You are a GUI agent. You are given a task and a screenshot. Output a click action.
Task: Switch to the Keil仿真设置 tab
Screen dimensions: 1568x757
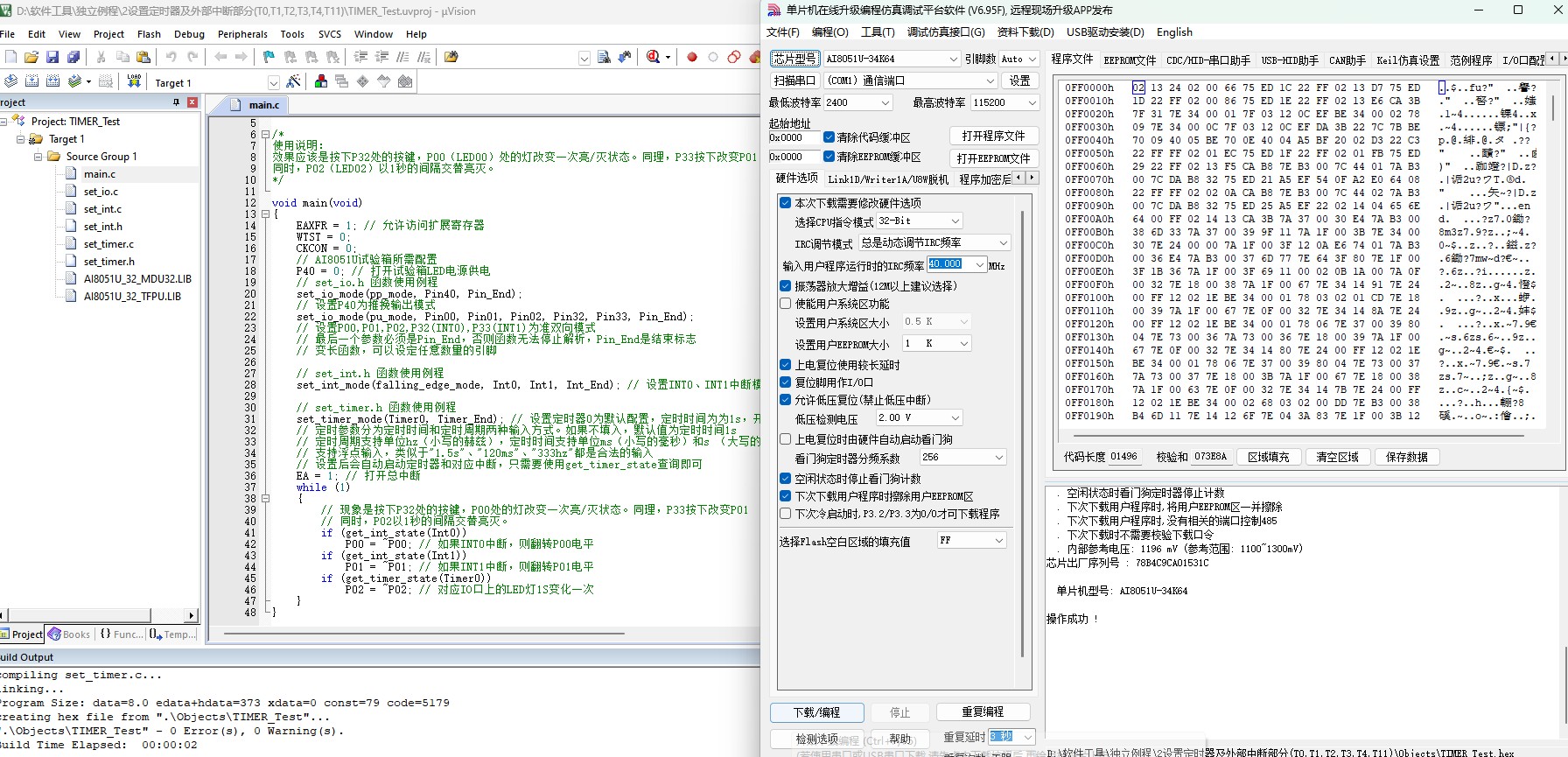(1408, 60)
